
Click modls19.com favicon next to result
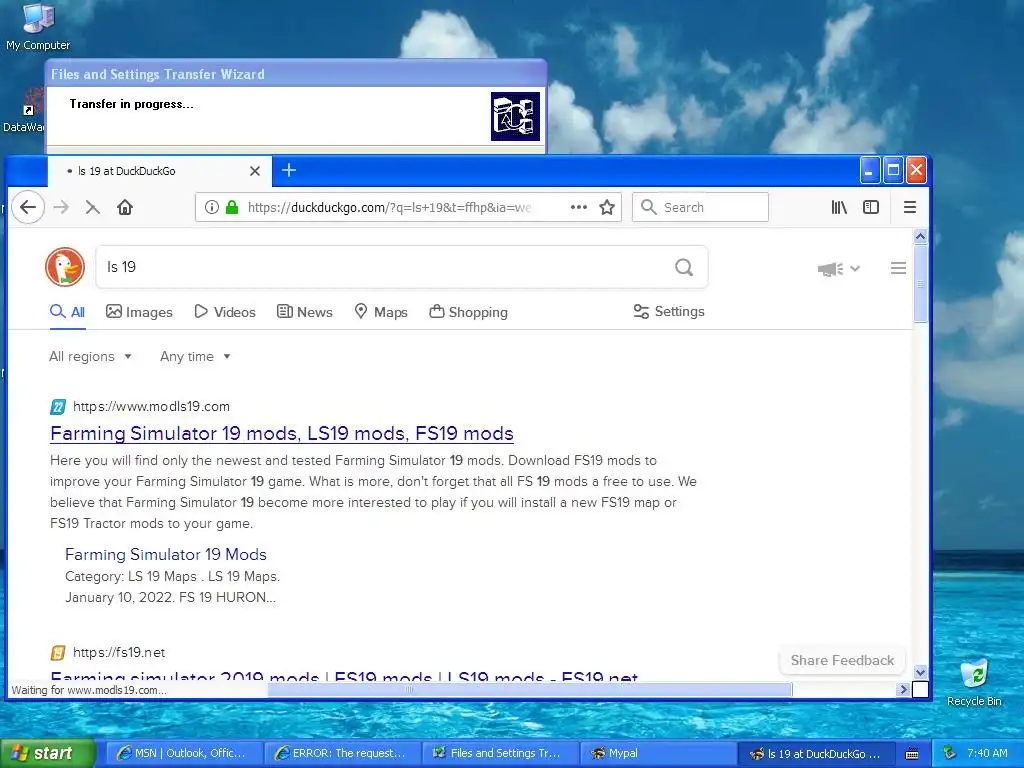click(58, 407)
